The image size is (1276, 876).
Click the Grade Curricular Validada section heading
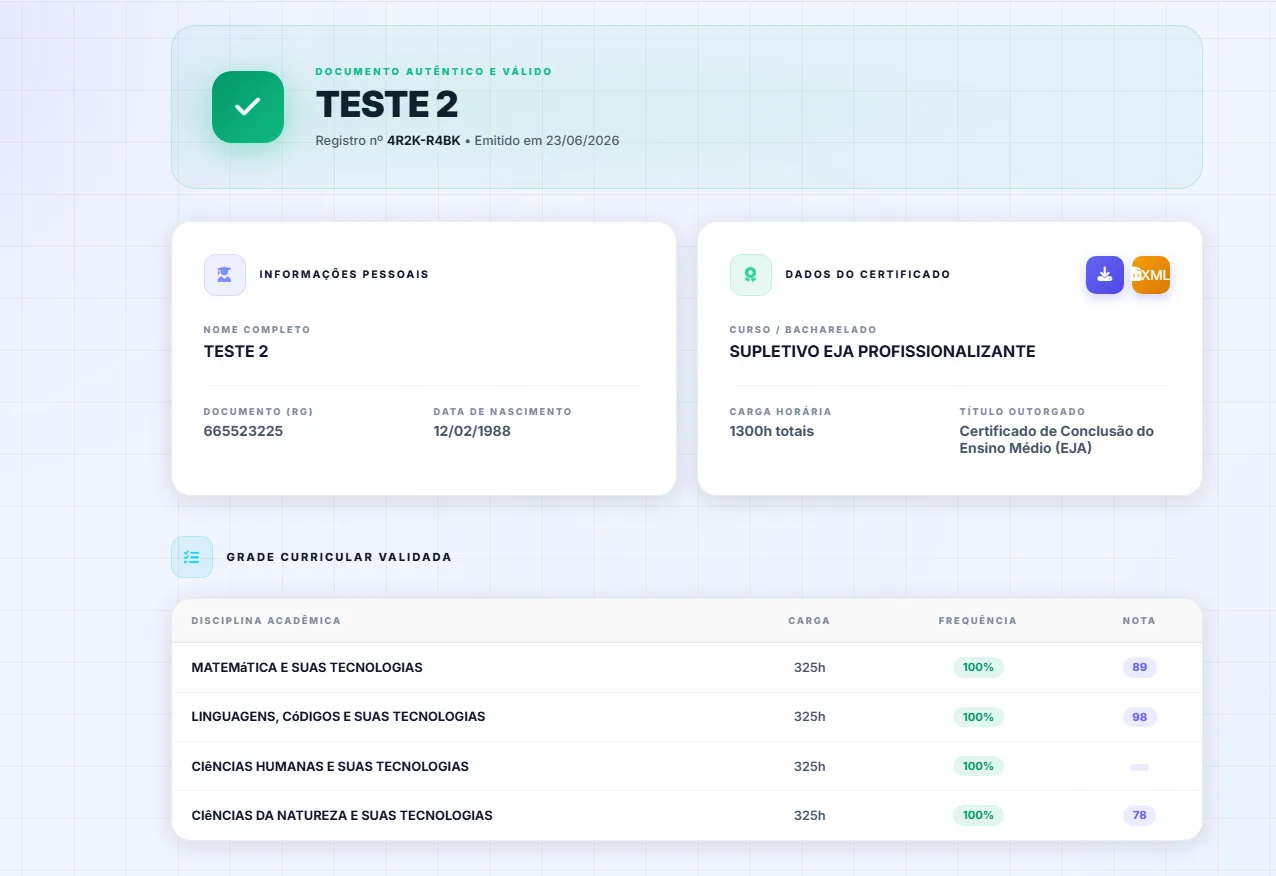[339, 557]
